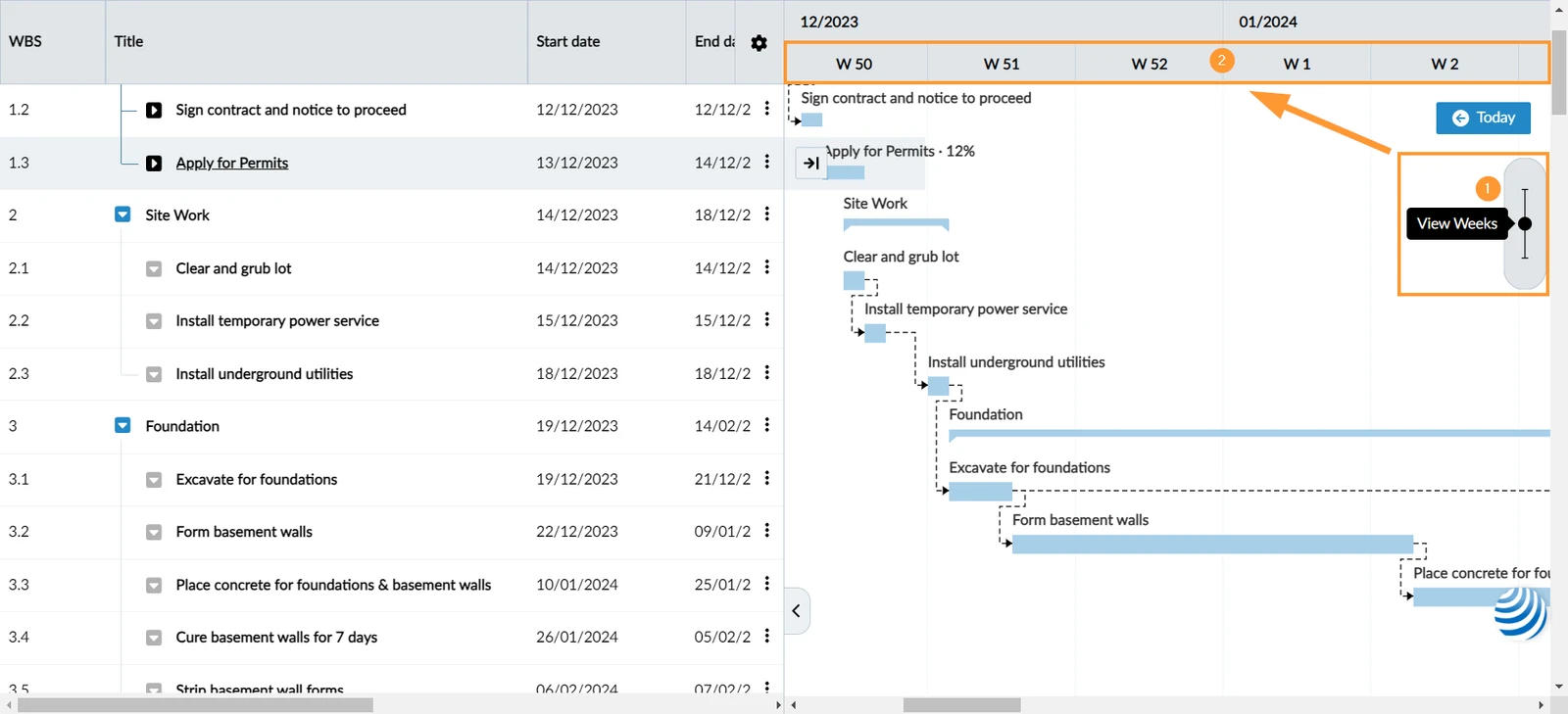The image size is (1568, 714).
Task: Click the Title column header
Action: tap(128, 41)
